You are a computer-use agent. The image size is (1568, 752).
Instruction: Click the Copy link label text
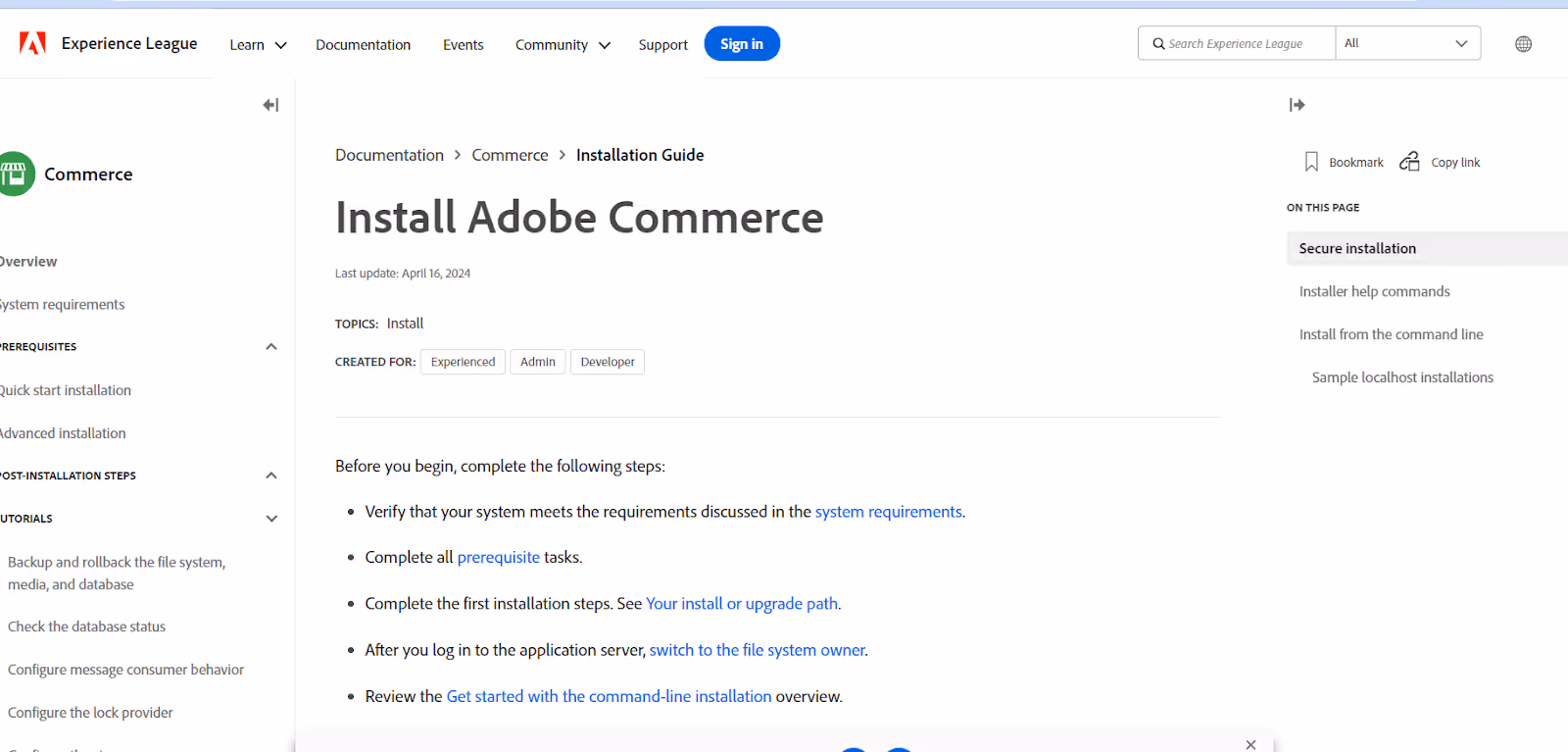point(1455,163)
